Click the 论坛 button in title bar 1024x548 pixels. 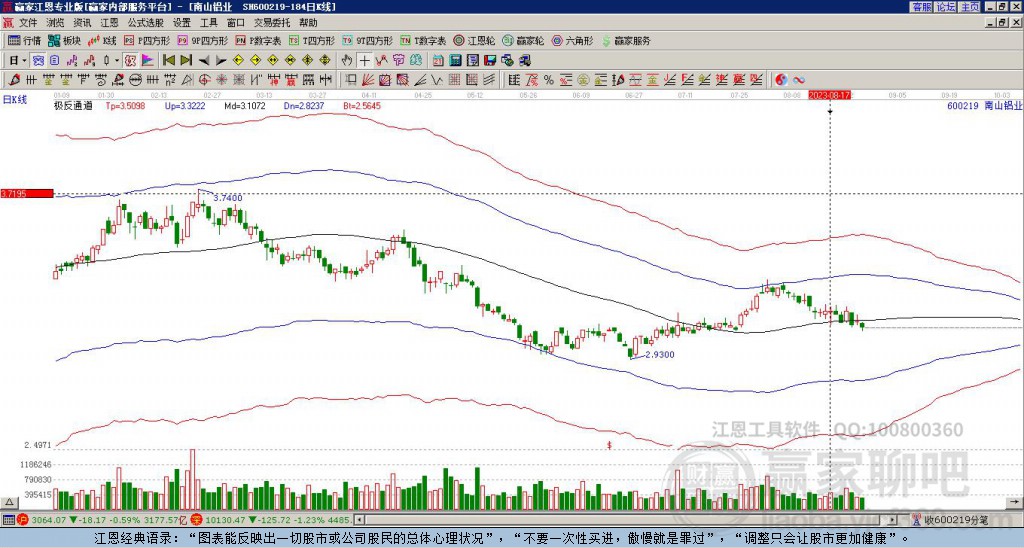[x=945, y=7]
